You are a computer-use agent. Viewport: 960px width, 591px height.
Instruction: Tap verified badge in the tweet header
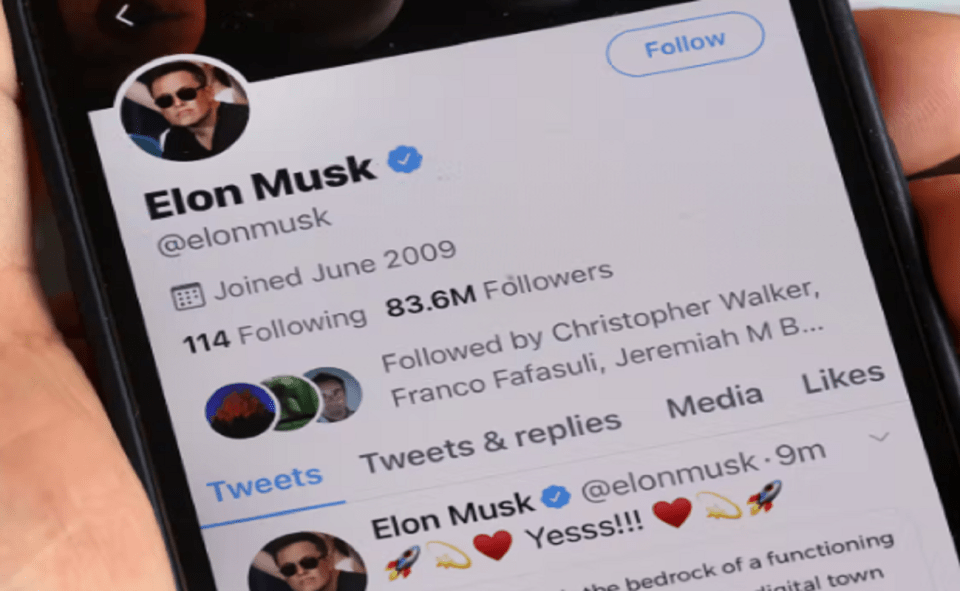pyautogui.click(x=556, y=496)
